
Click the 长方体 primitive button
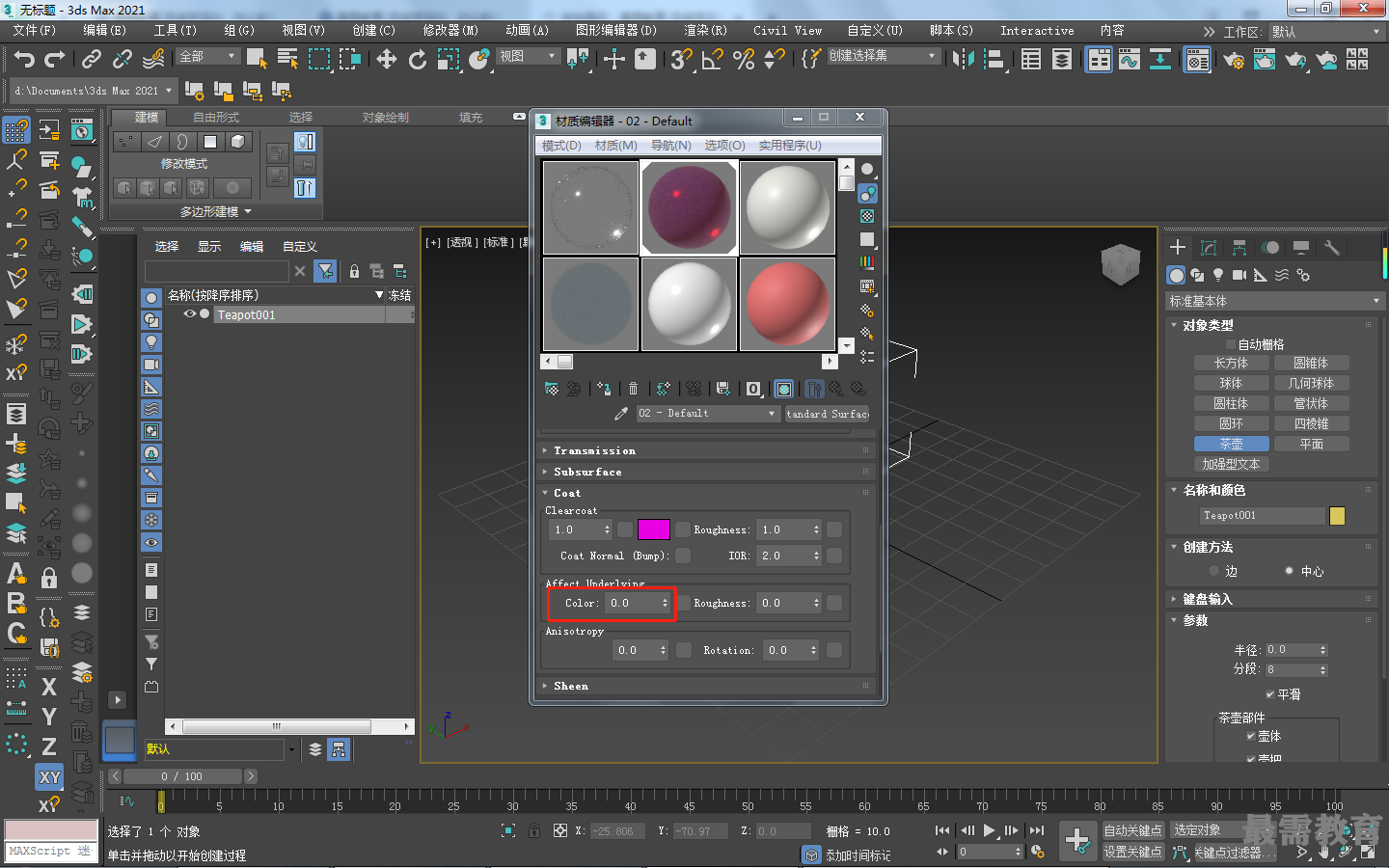tap(1231, 364)
